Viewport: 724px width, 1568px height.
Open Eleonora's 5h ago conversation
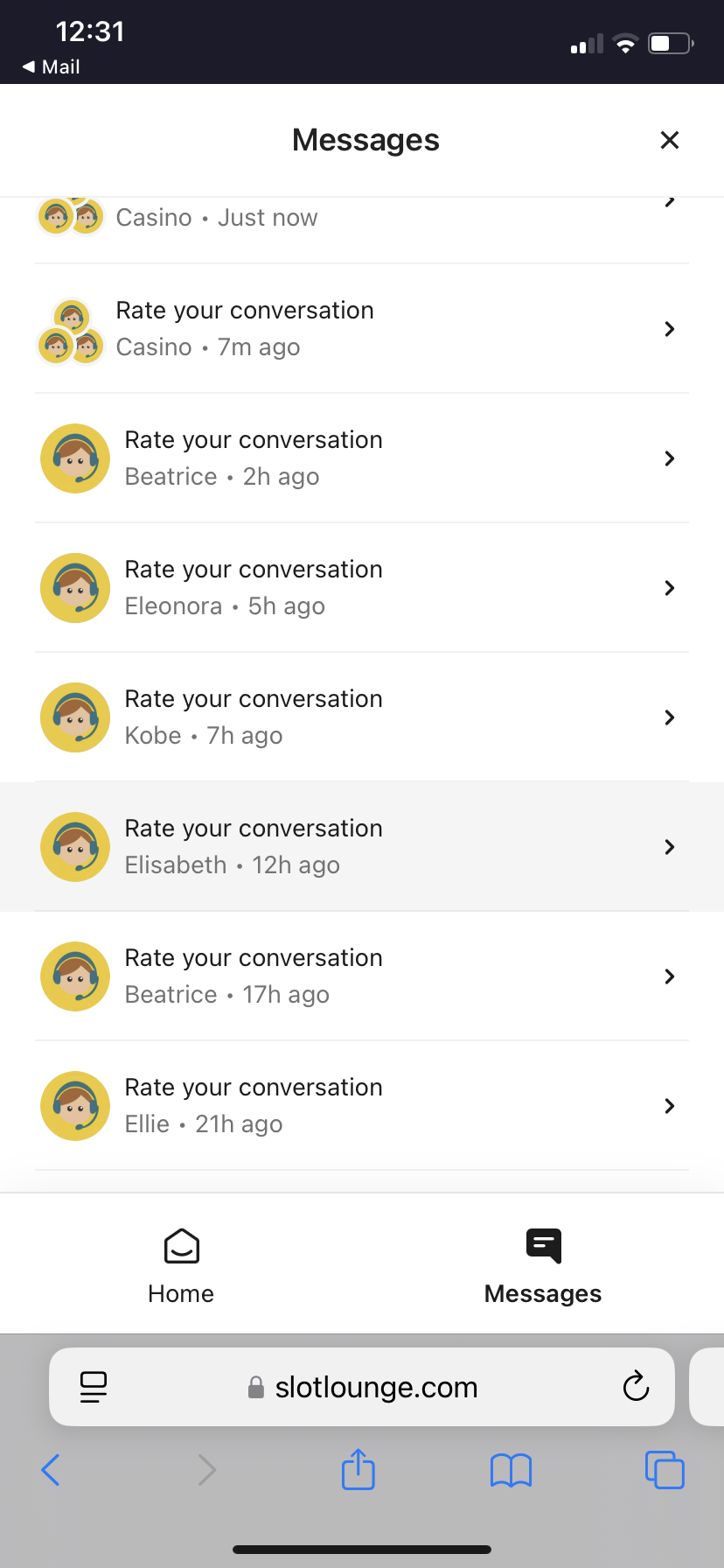click(x=362, y=588)
